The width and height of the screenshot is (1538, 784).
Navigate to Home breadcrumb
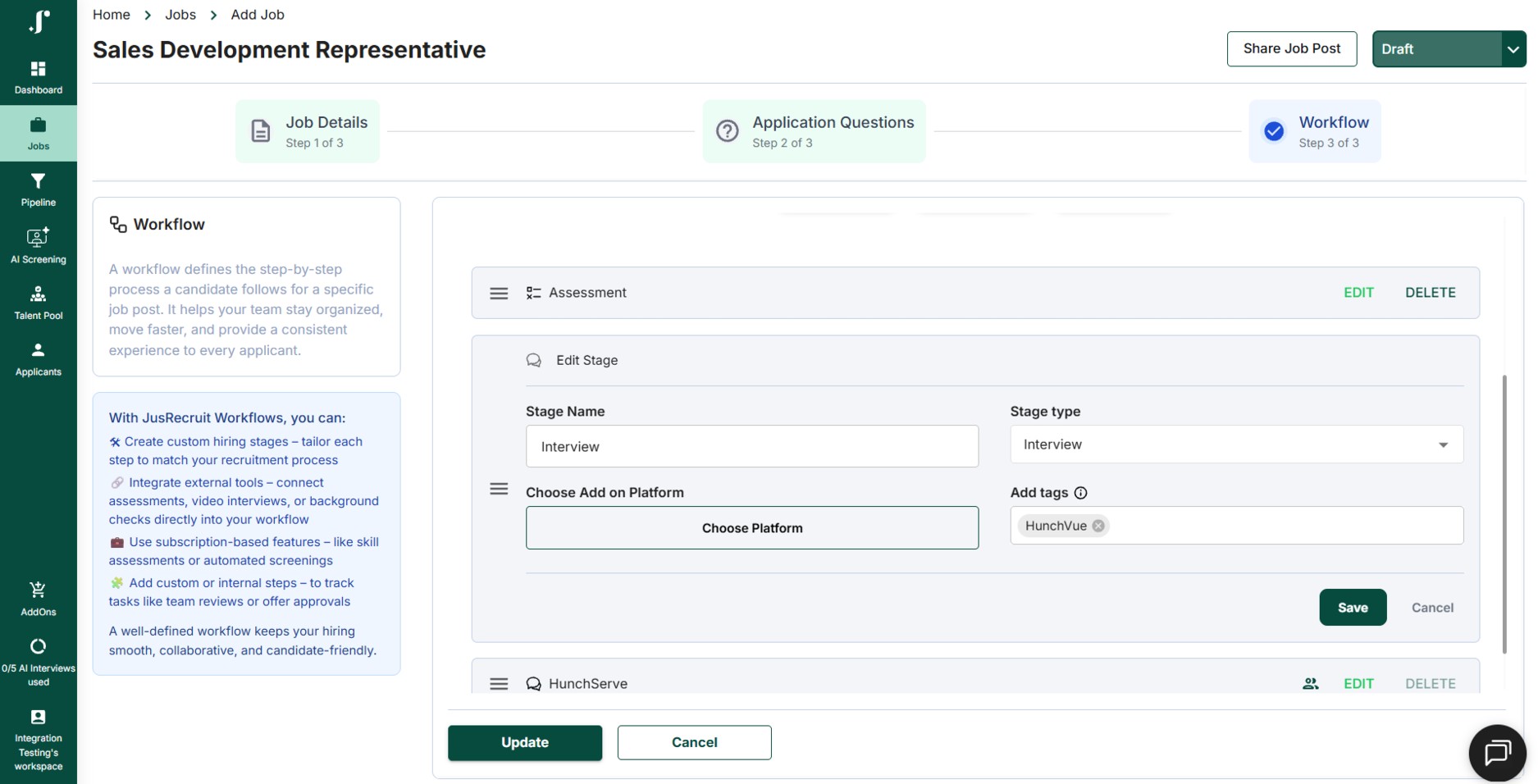point(112,15)
